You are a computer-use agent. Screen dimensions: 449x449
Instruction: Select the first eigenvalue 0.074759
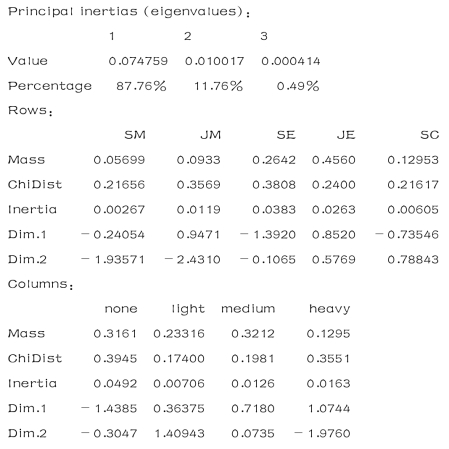pos(138,61)
